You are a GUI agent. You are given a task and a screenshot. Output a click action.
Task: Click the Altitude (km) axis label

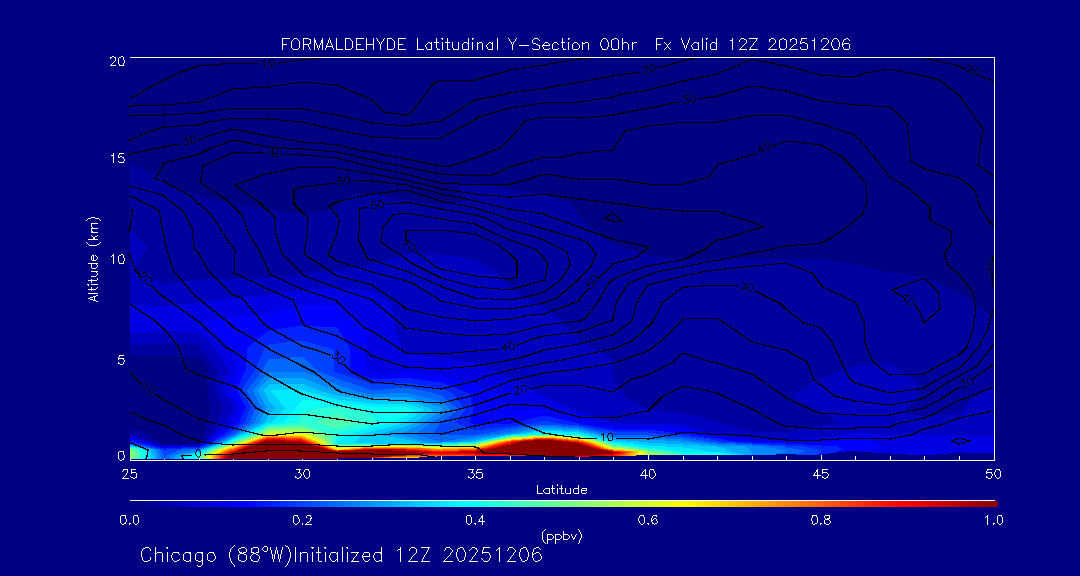pos(93,259)
